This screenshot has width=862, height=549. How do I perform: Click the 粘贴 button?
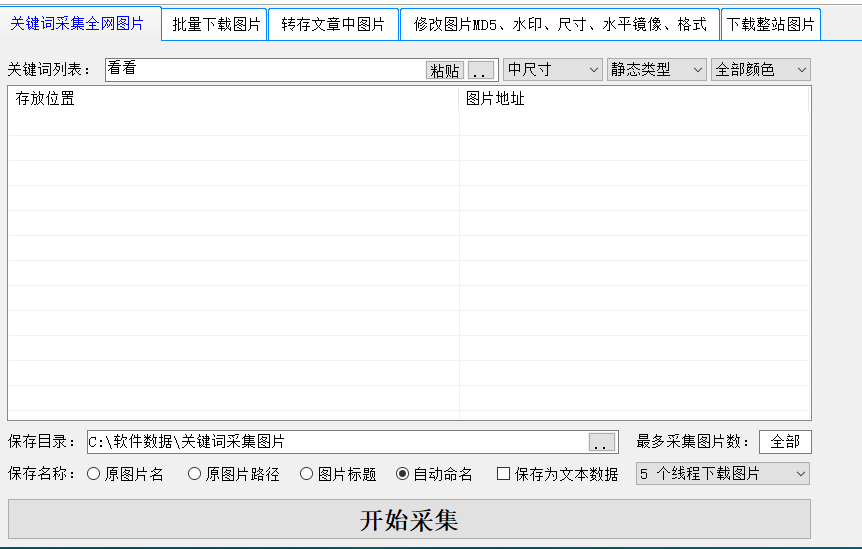[445, 70]
